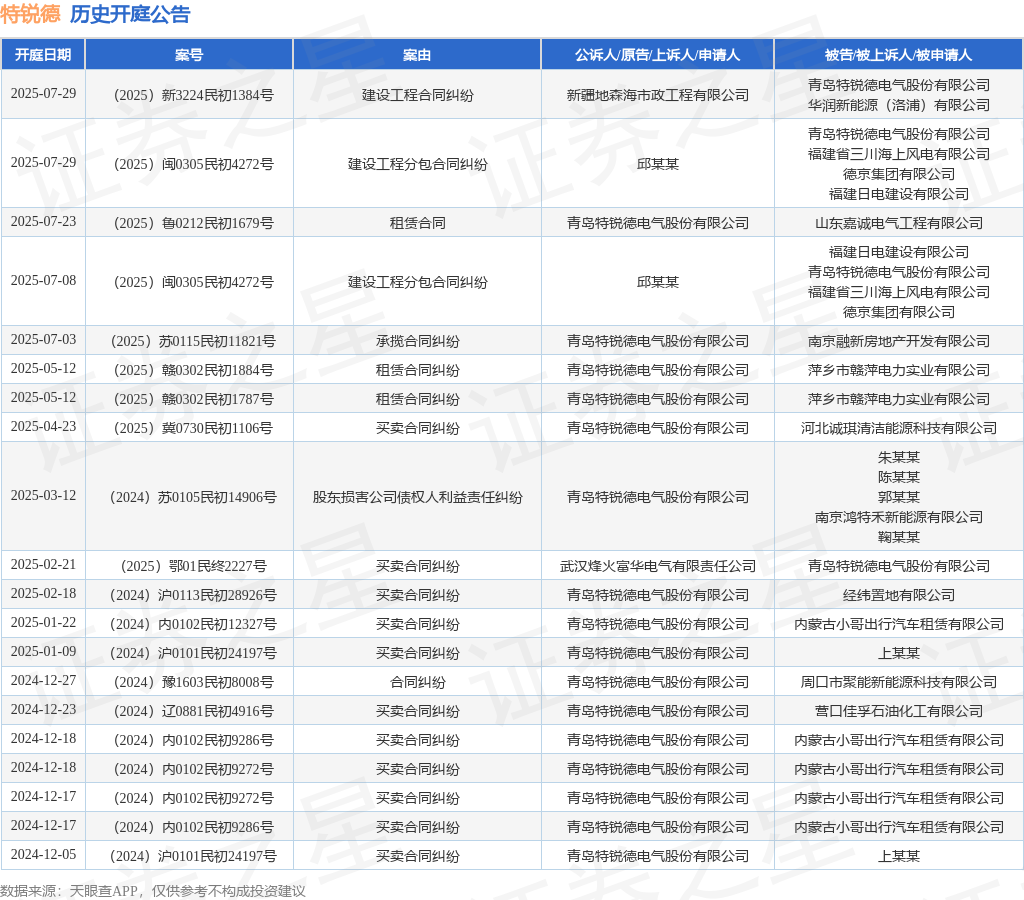Click case number (2025)赣0302民初1787号
Screen dimensions: 1024x900
pyautogui.click(x=189, y=399)
